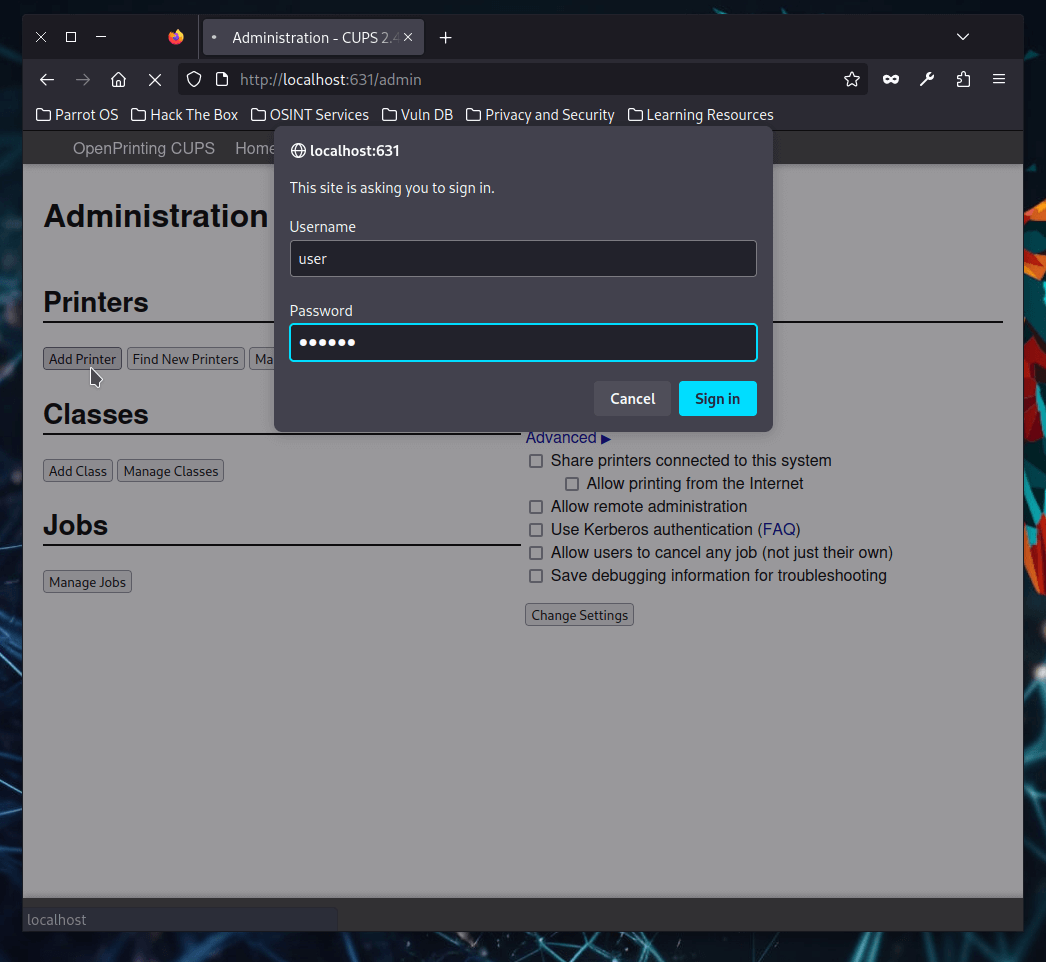The image size is (1046, 962).
Task: Click the browser back arrow button
Action: [46, 79]
